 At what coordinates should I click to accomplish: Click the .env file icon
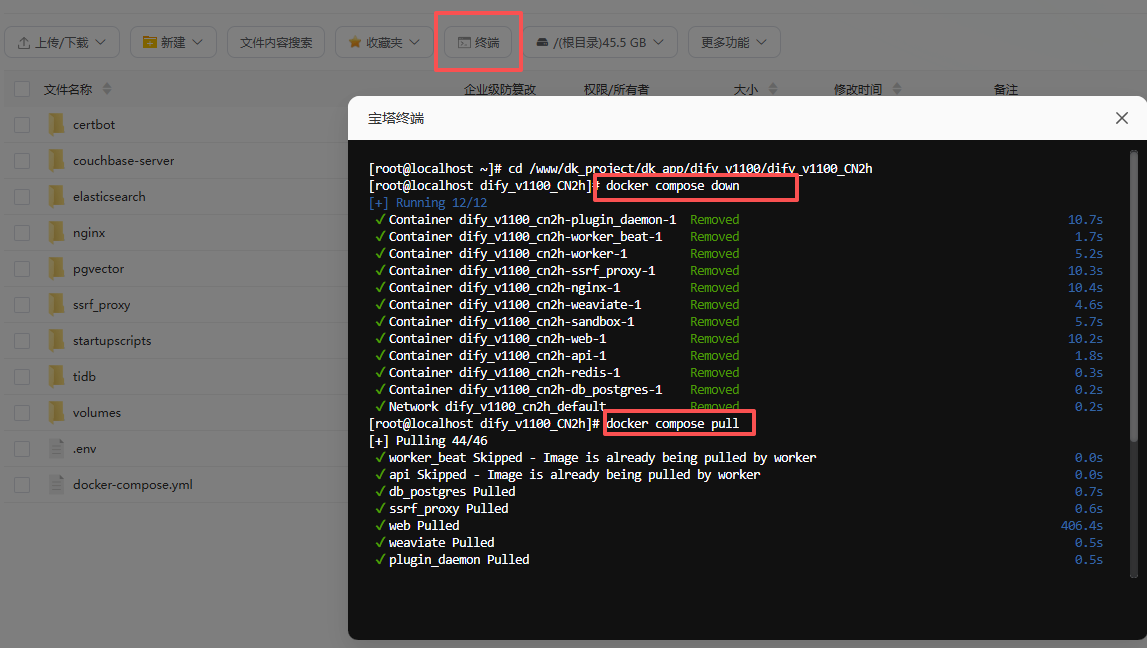pos(56,449)
